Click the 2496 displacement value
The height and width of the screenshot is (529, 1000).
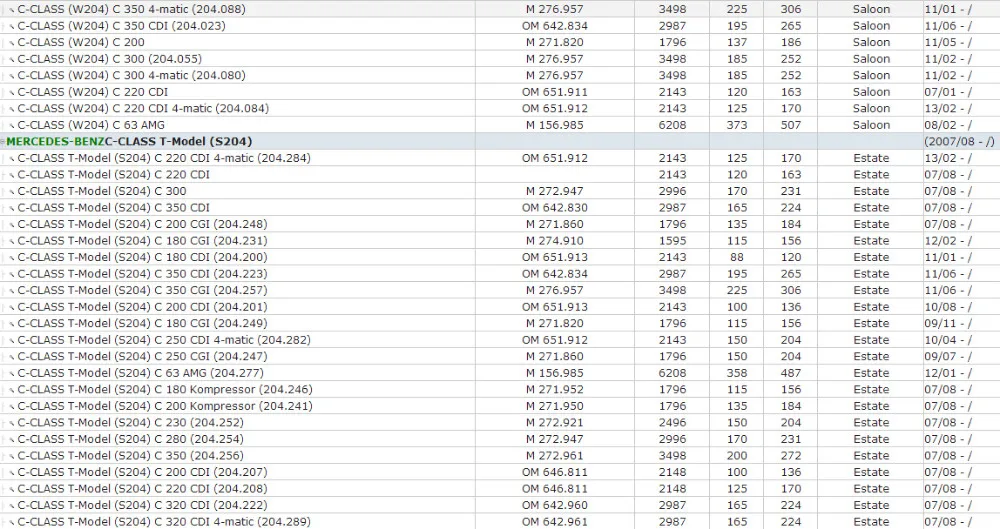click(672, 422)
